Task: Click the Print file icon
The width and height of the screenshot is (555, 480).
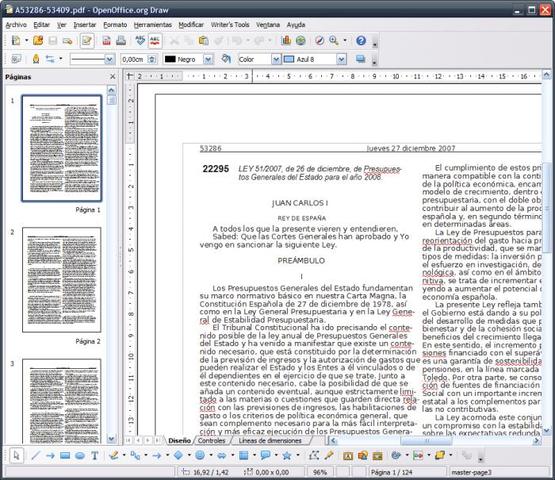Action: point(121,41)
